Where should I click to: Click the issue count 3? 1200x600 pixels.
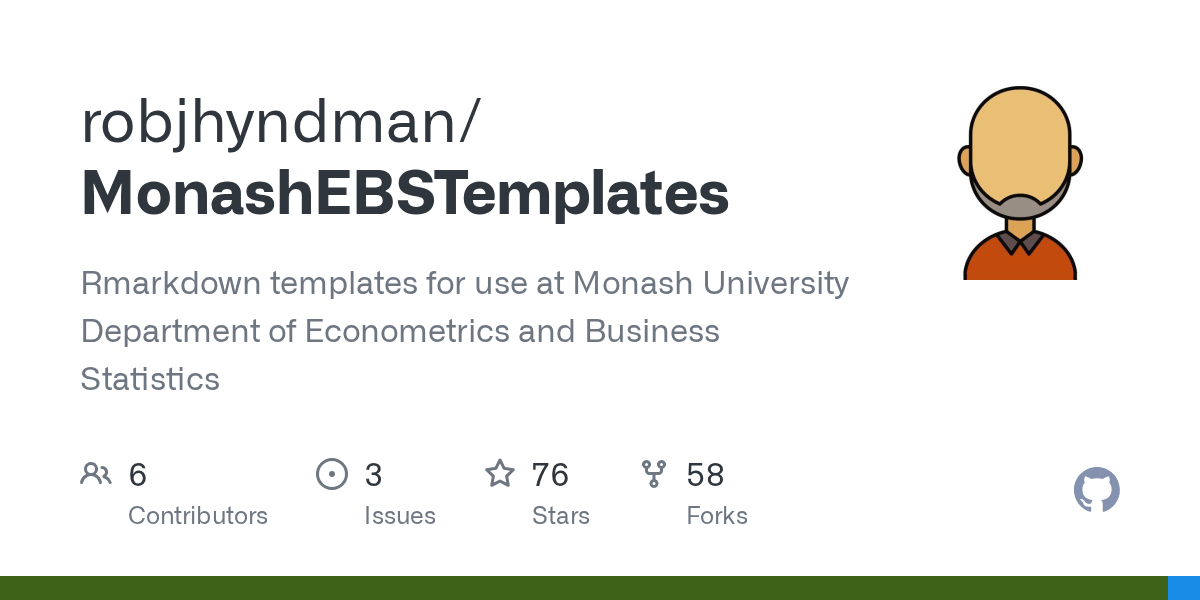373,474
